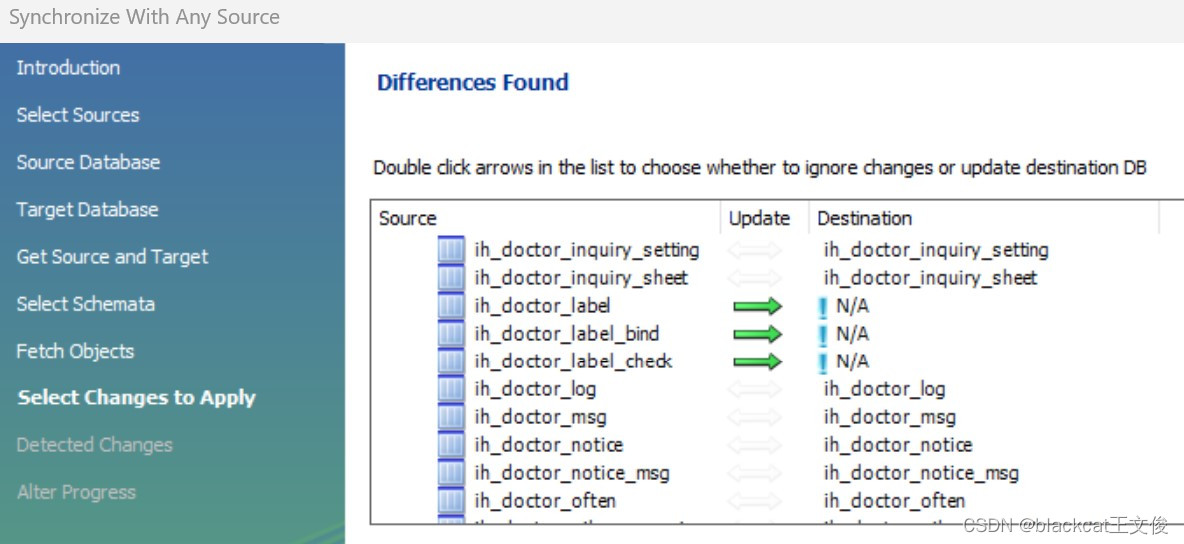Select destination entry ih_doctor_log
Image resolution: width=1184 pixels, height=544 pixels.
pos(884,389)
